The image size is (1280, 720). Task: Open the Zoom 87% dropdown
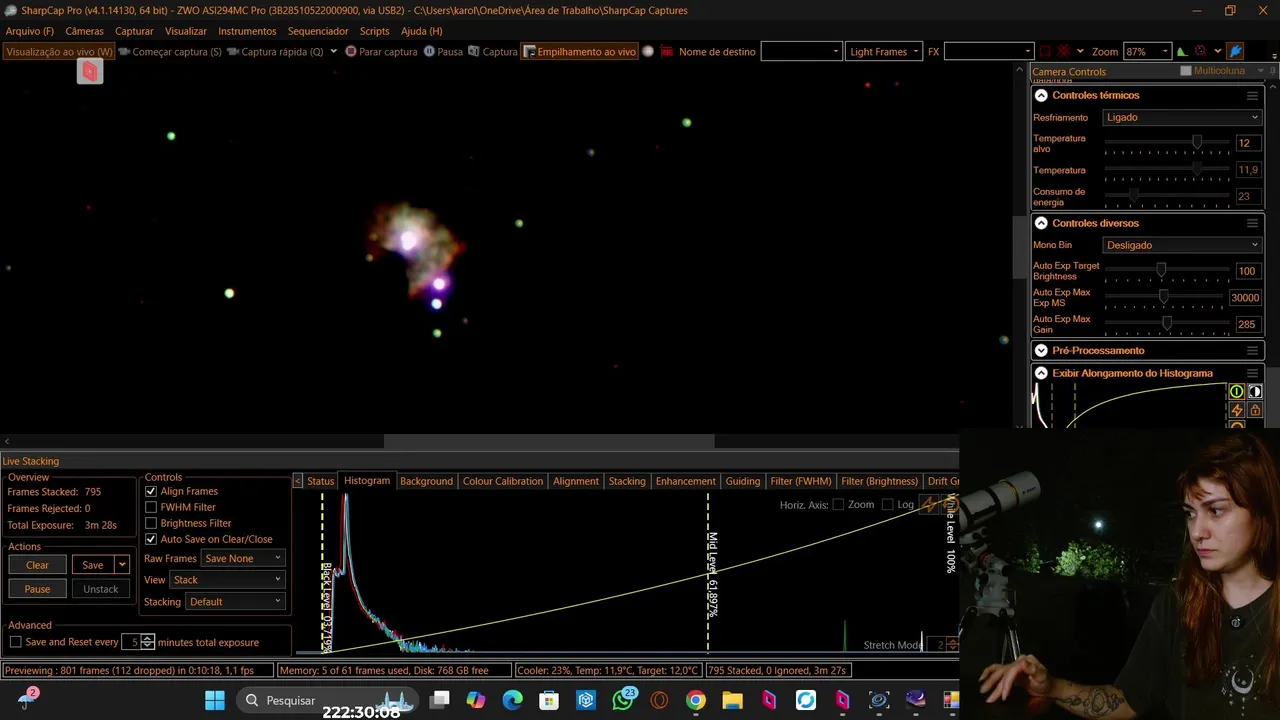[x=1147, y=51]
